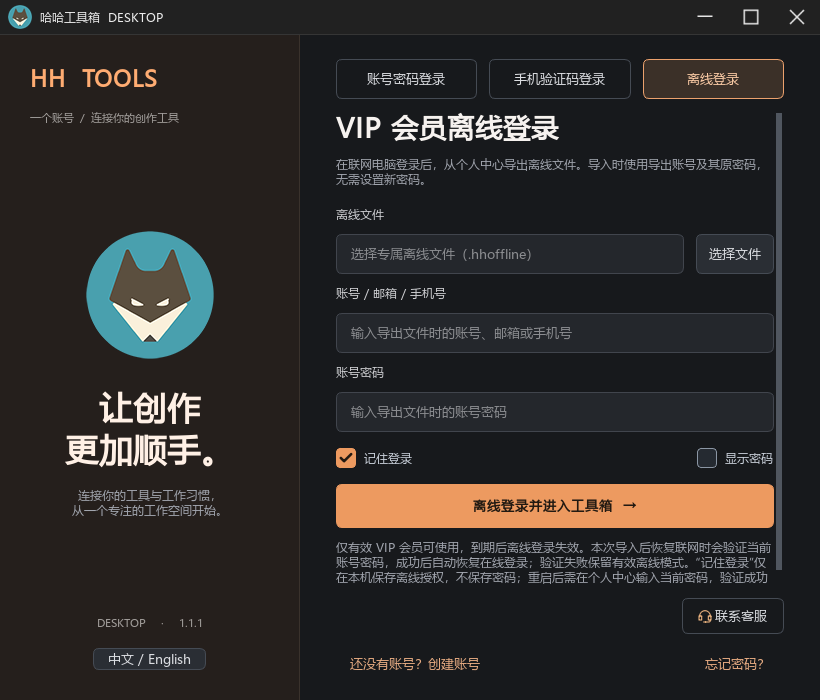Minimize the 哈哈工具箱 window

pos(705,17)
